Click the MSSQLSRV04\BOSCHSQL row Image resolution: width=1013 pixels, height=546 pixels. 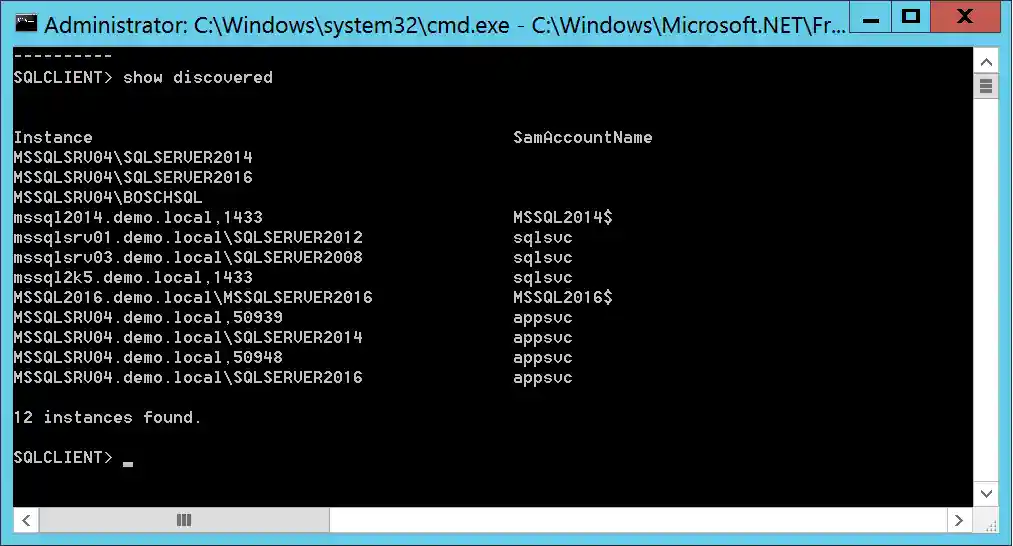[x=108, y=198]
